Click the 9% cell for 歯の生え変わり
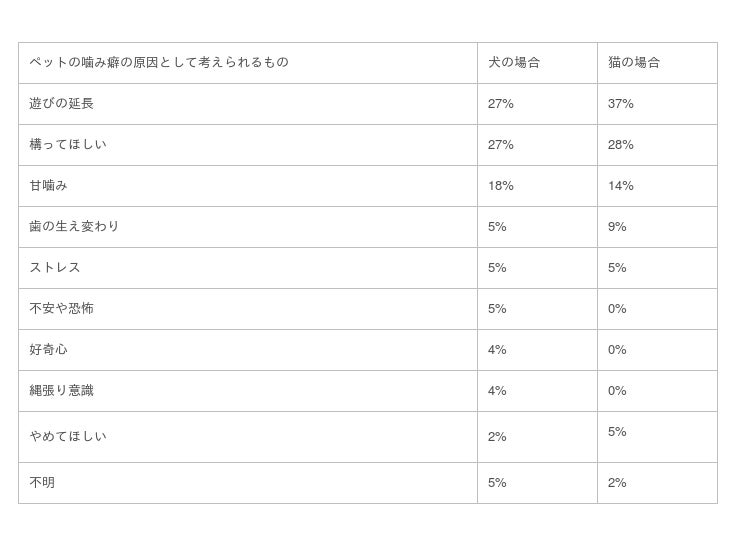The image size is (740, 544). [x=617, y=227]
